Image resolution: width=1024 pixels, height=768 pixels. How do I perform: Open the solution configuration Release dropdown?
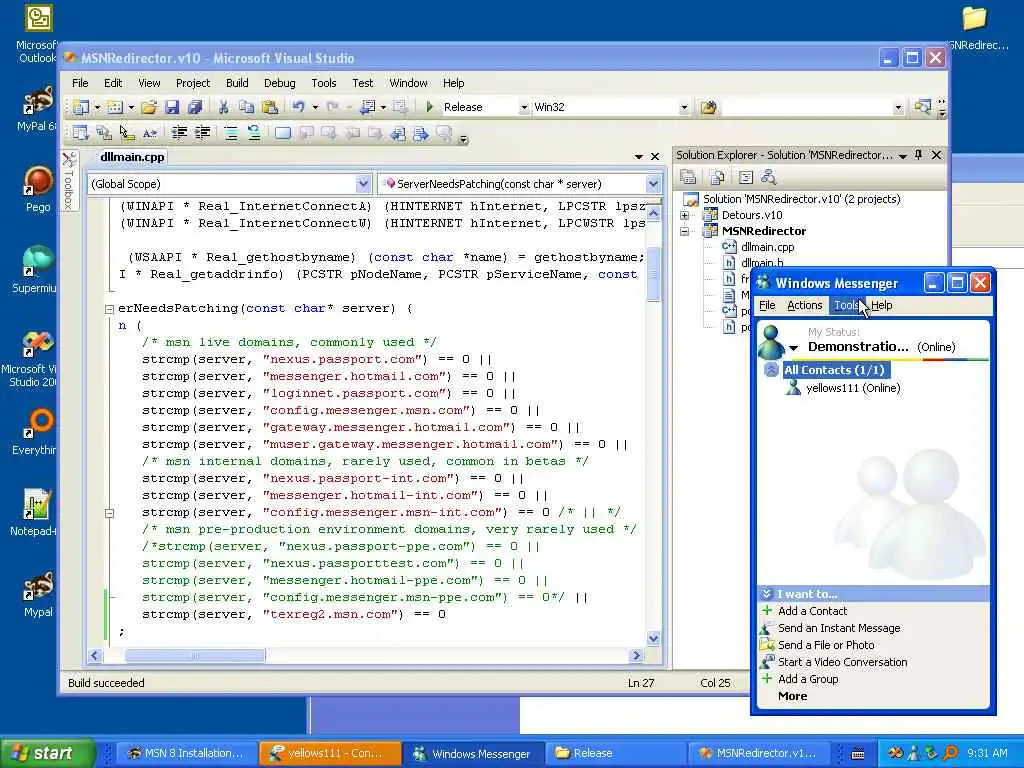(524, 107)
